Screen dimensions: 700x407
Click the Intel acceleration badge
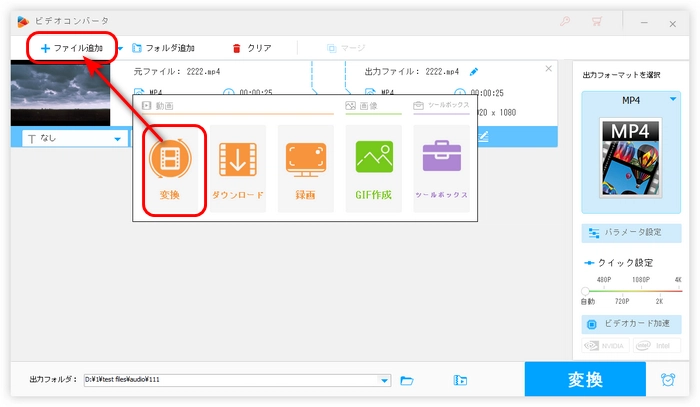[x=656, y=345]
